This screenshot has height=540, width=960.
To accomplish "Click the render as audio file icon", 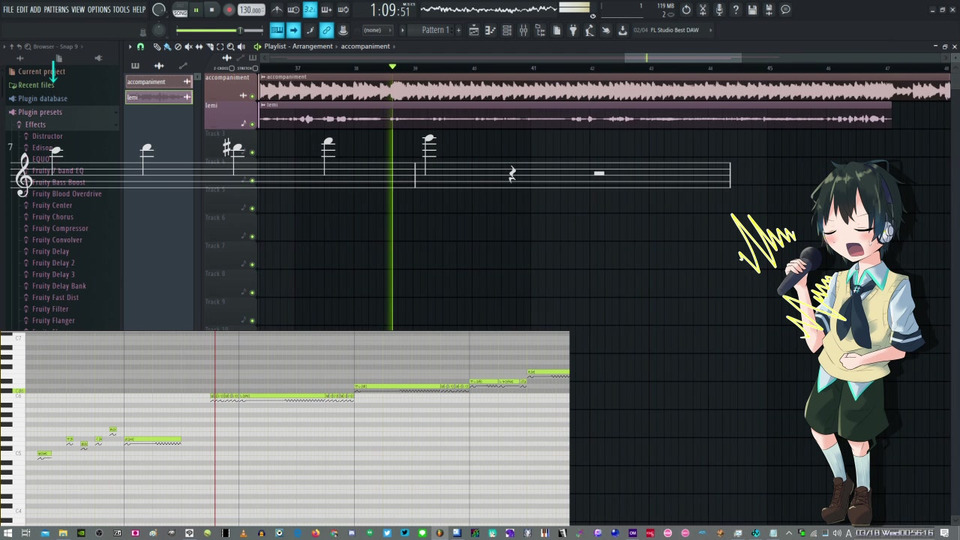I will [769, 10].
